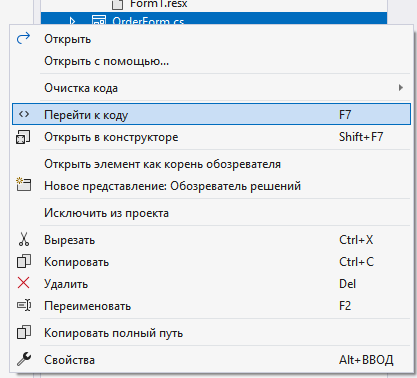Click the new view icon beside Новое представление
Image resolution: width=417 pixels, height=378 pixels.
tap(23, 185)
